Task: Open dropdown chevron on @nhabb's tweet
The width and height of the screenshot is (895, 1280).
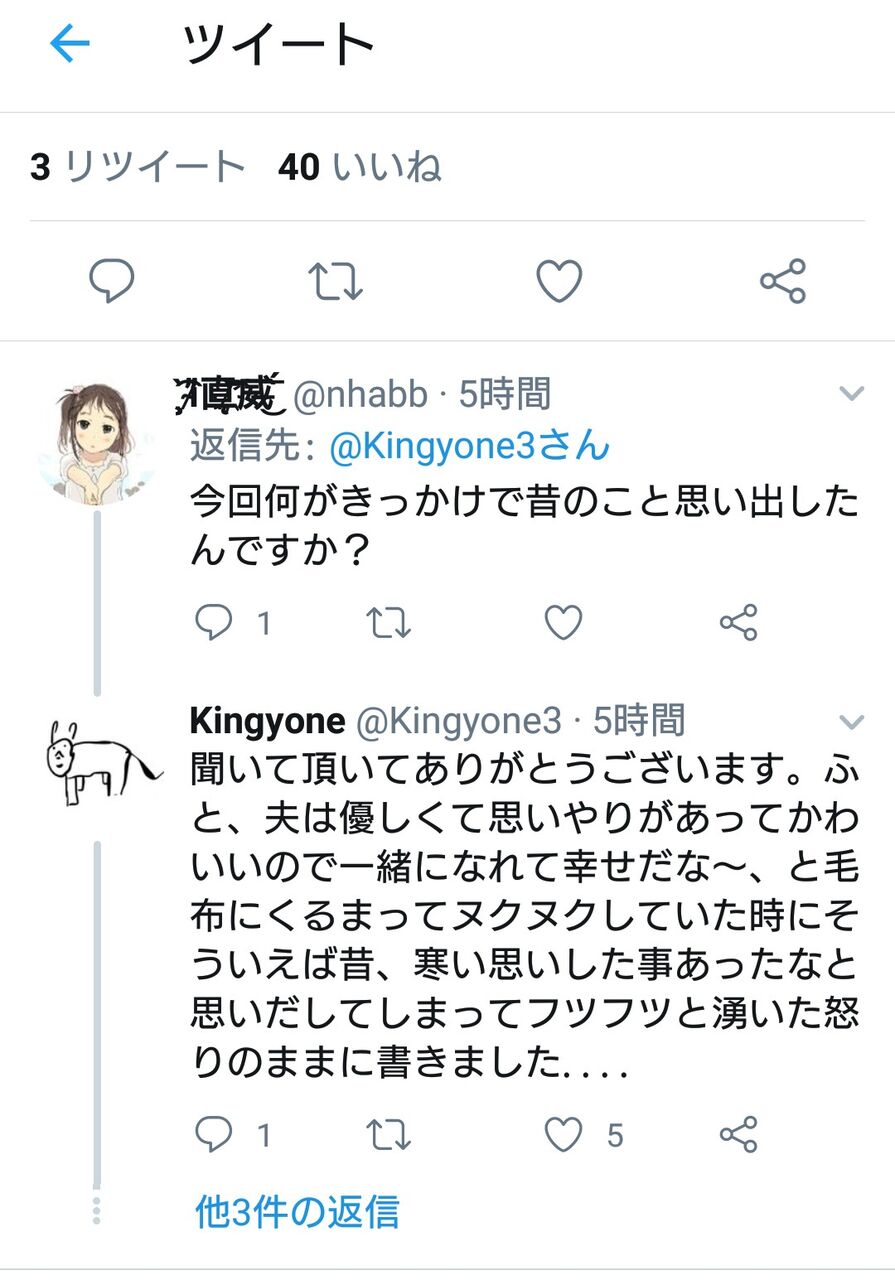Action: click(851, 394)
